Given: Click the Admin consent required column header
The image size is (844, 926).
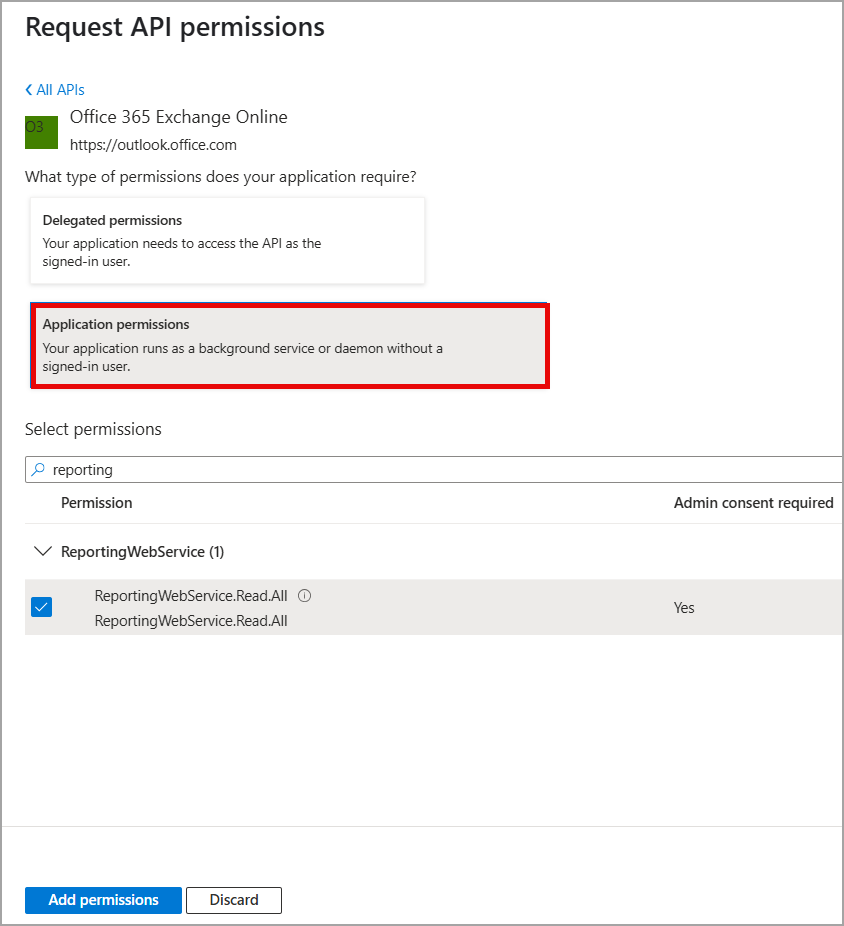Looking at the screenshot, I should click(753, 503).
